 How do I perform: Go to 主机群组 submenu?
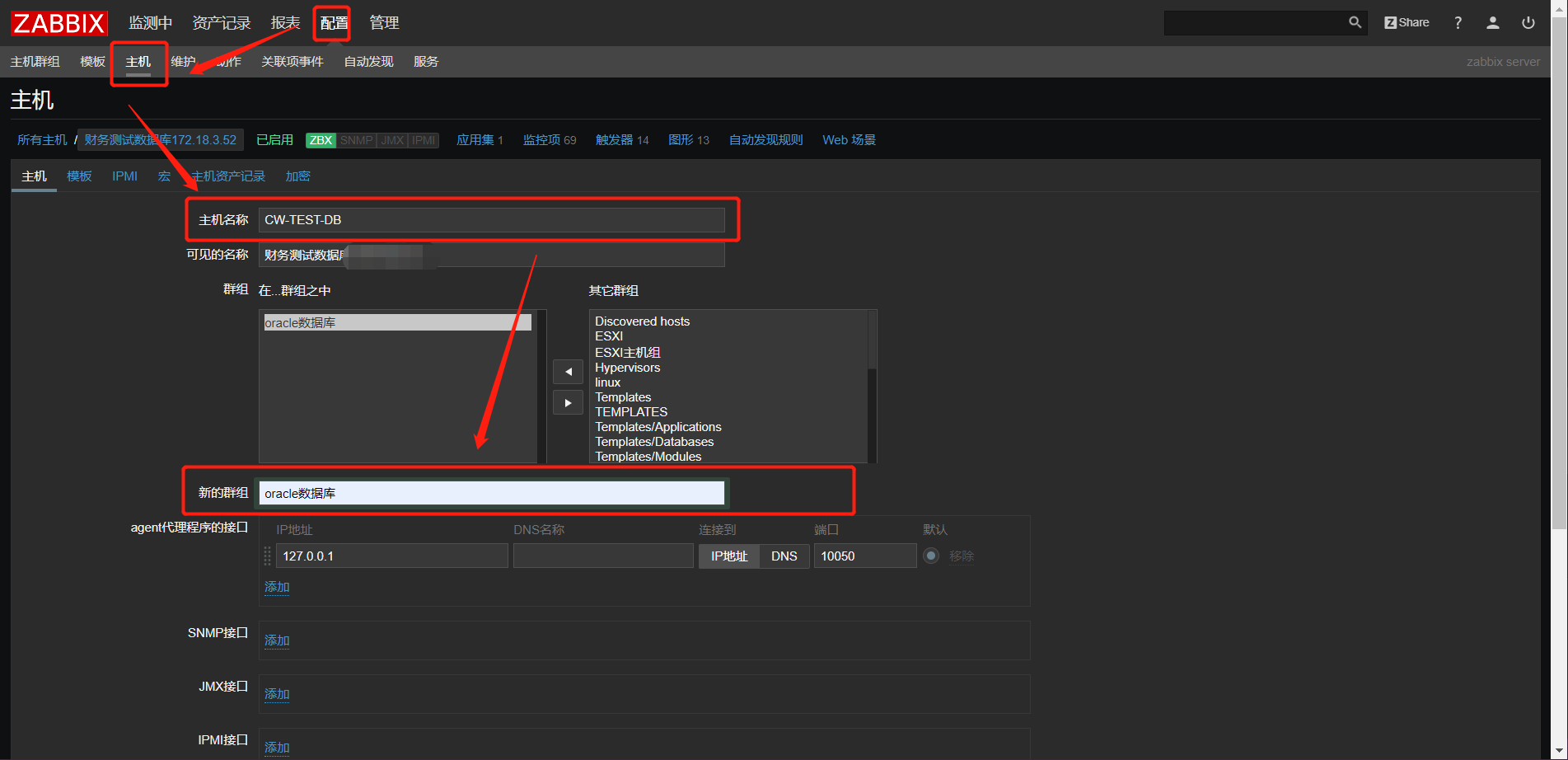pos(35,62)
